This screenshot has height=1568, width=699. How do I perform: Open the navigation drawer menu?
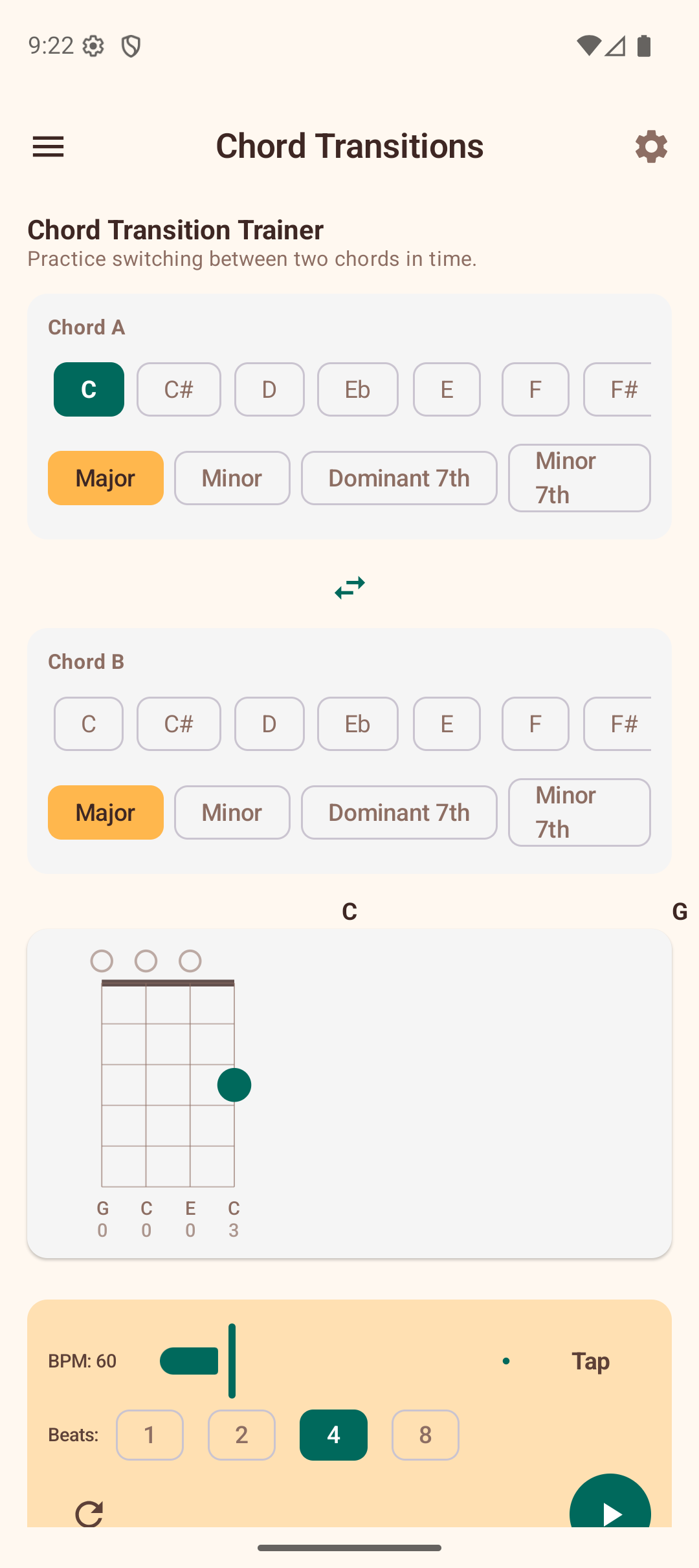click(x=48, y=146)
